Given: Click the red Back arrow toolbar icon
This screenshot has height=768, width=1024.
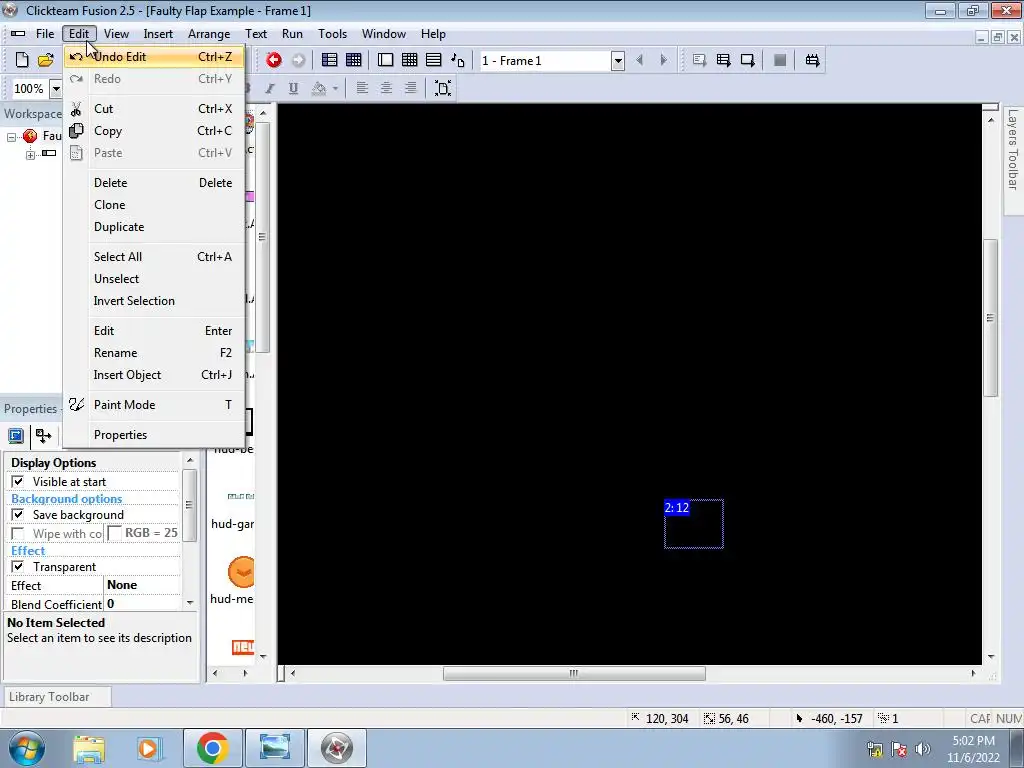Looking at the screenshot, I should (x=274, y=60).
